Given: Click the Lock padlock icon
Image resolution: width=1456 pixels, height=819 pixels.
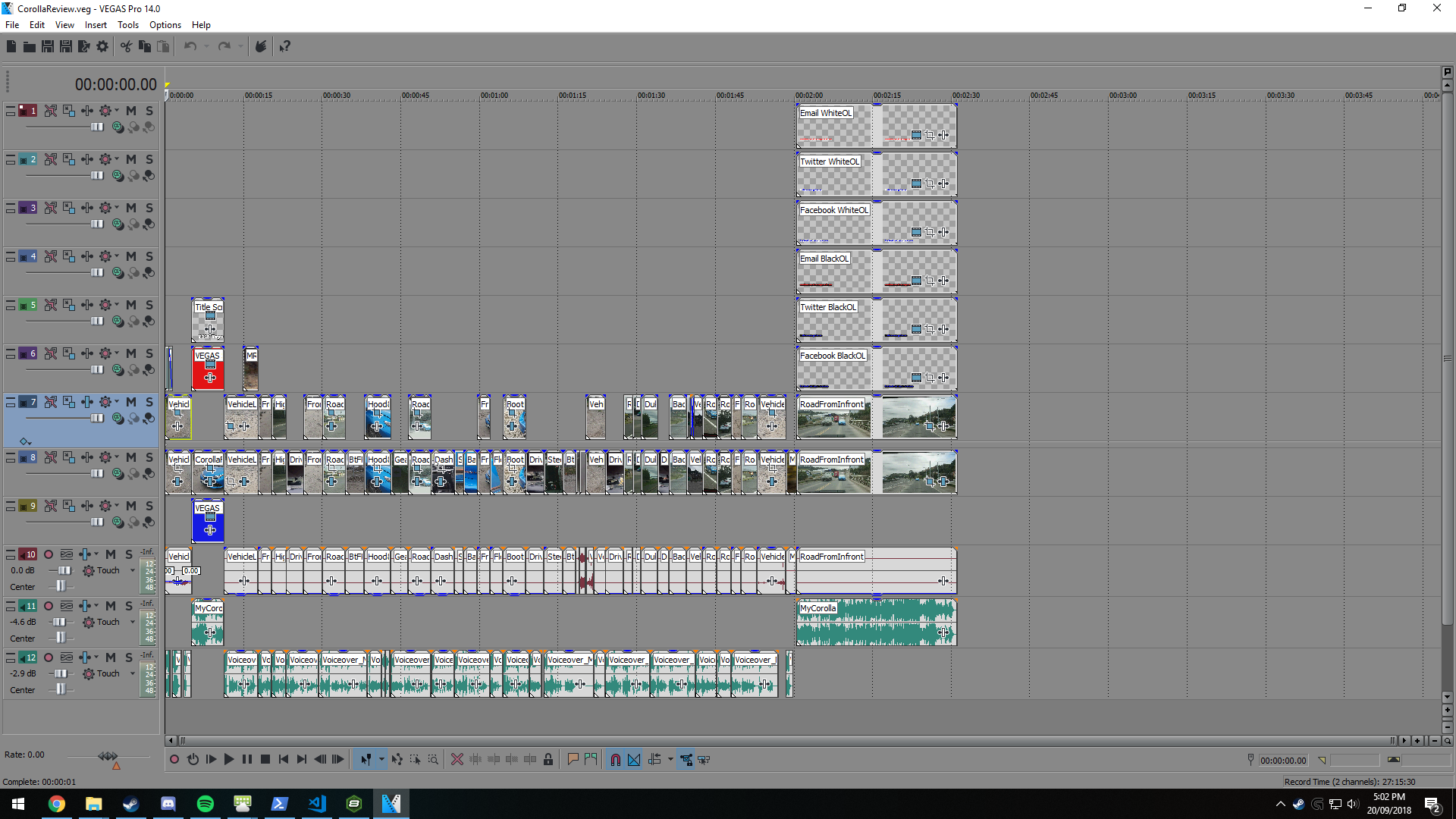Looking at the screenshot, I should pyautogui.click(x=548, y=759).
